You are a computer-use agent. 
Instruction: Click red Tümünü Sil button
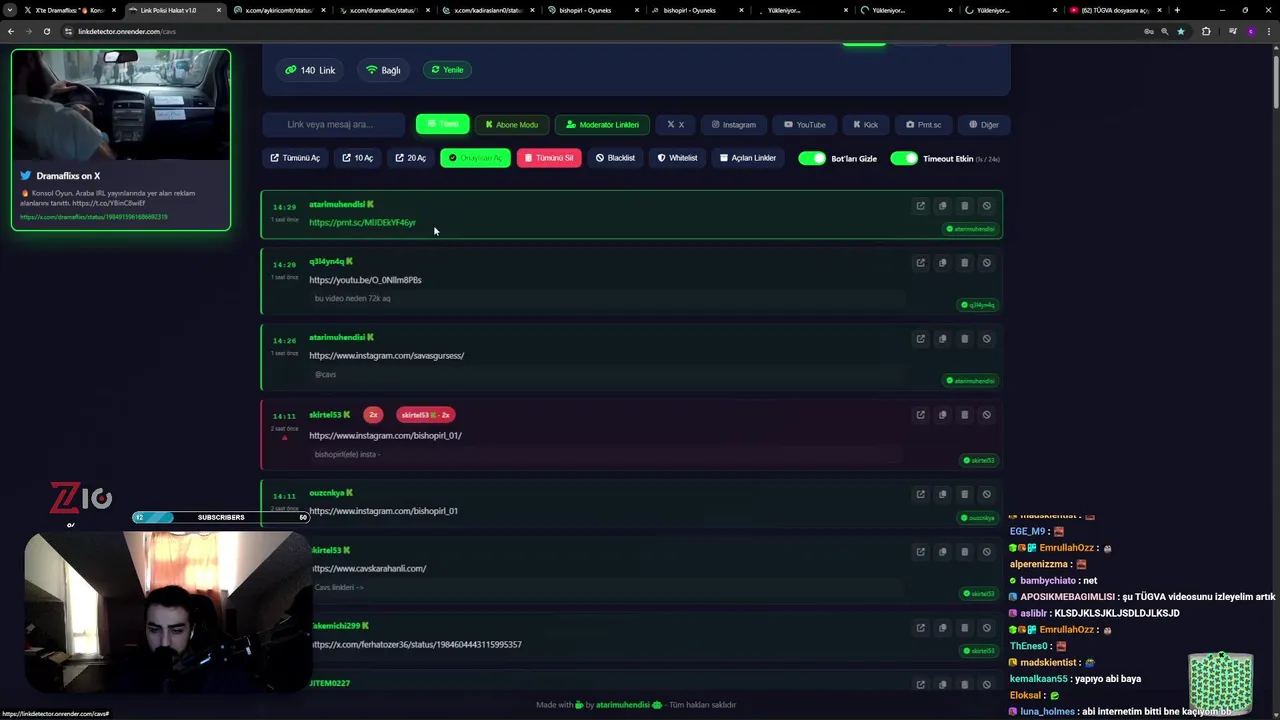click(x=549, y=158)
